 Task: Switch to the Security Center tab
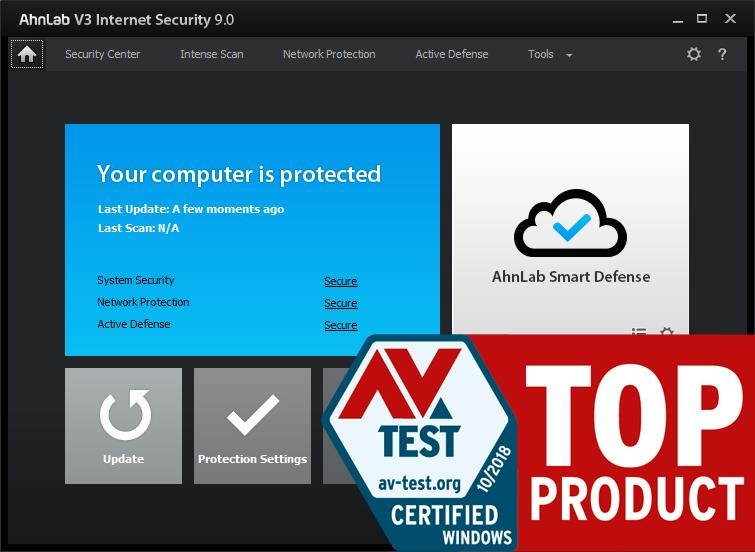tap(103, 54)
